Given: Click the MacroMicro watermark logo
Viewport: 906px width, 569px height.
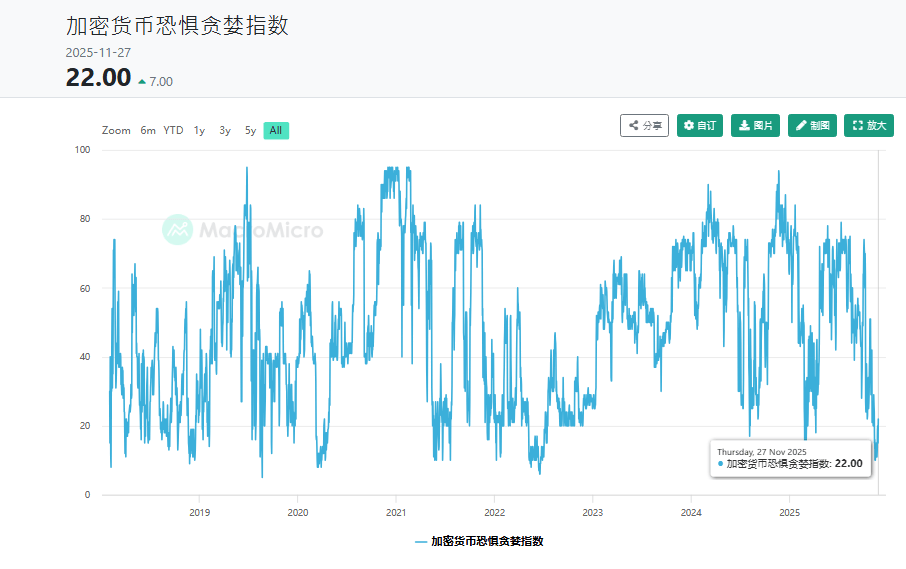Looking at the screenshot, I should [x=243, y=230].
